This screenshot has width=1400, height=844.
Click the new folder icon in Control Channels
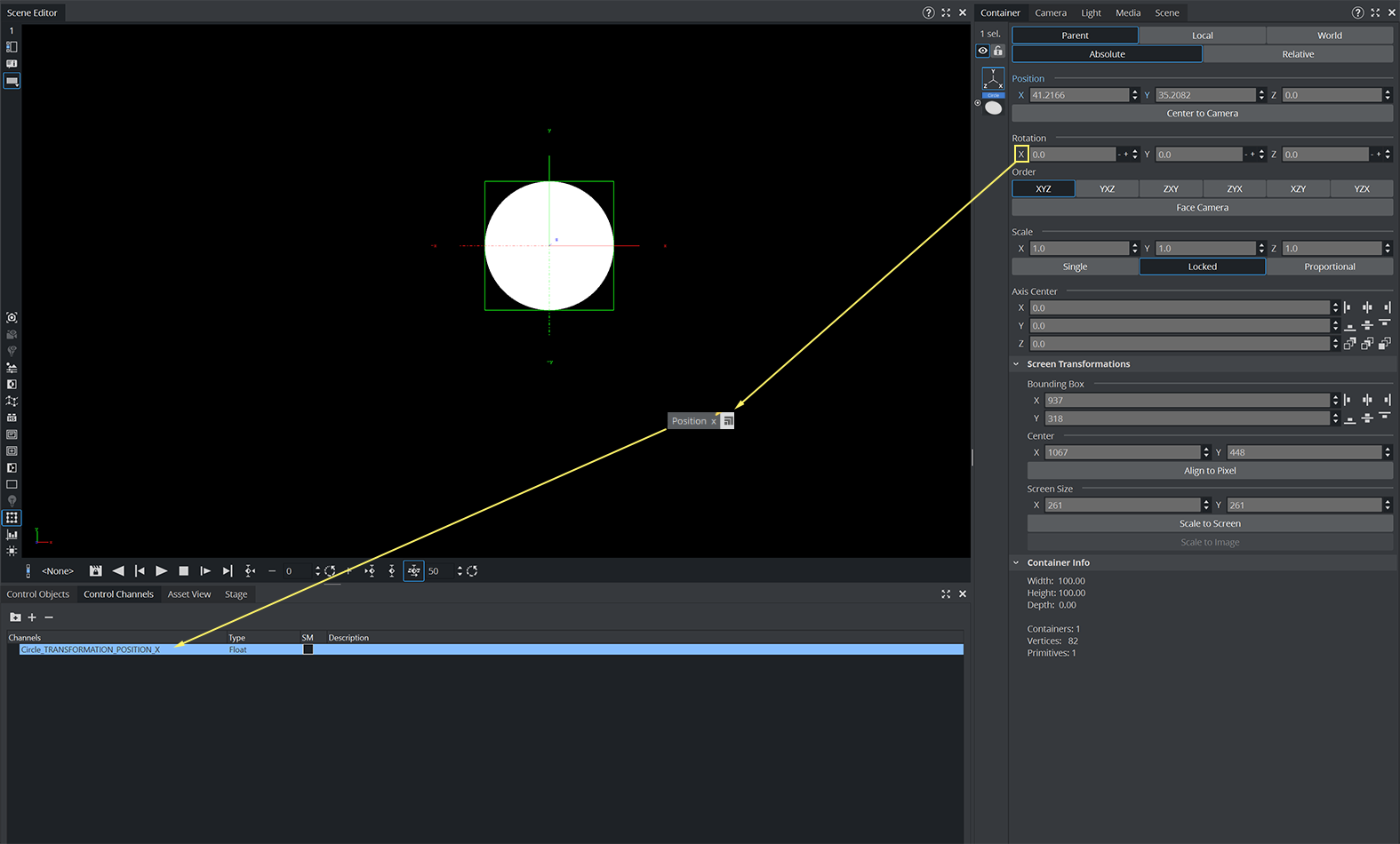click(15, 617)
